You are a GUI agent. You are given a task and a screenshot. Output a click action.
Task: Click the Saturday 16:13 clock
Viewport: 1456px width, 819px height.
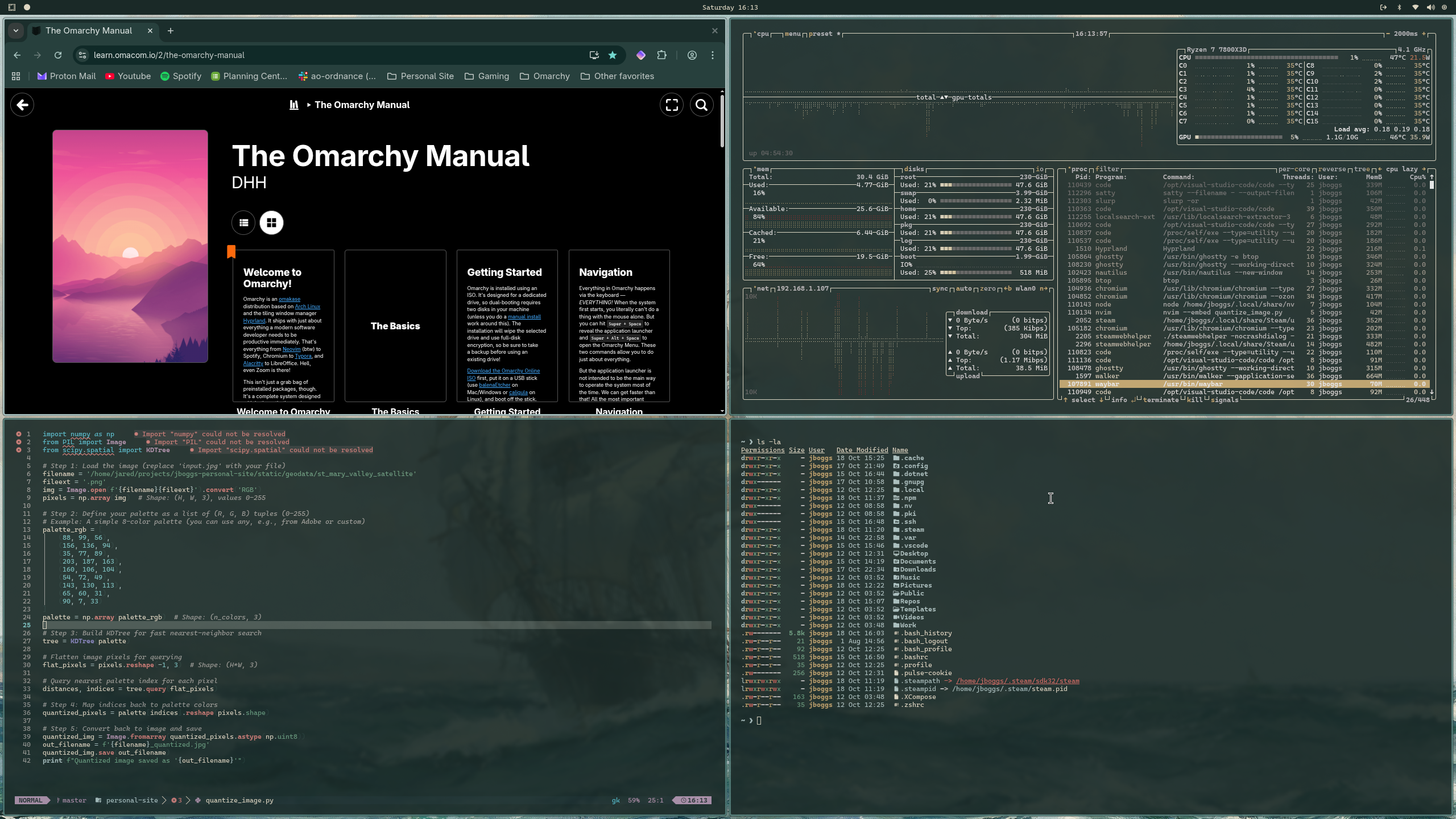tap(730, 7)
